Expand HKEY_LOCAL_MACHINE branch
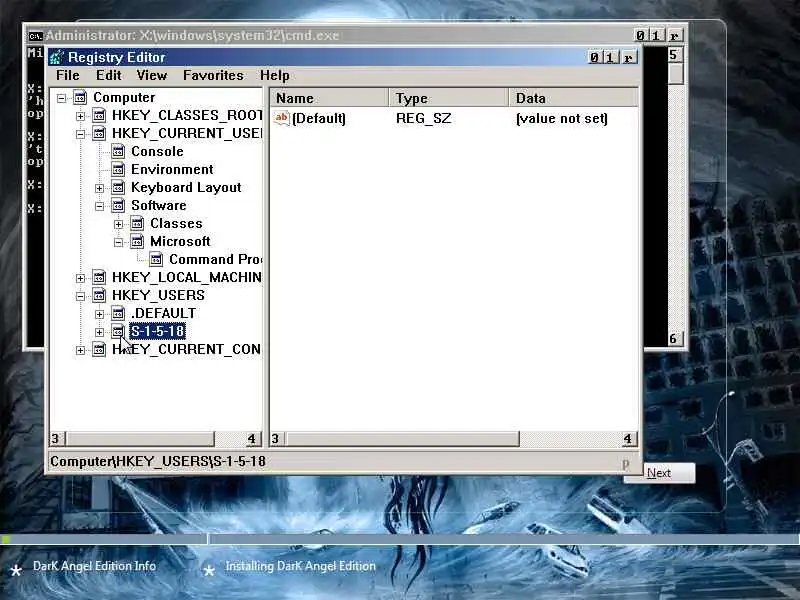This screenshot has width=800, height=600. [81, 278]
